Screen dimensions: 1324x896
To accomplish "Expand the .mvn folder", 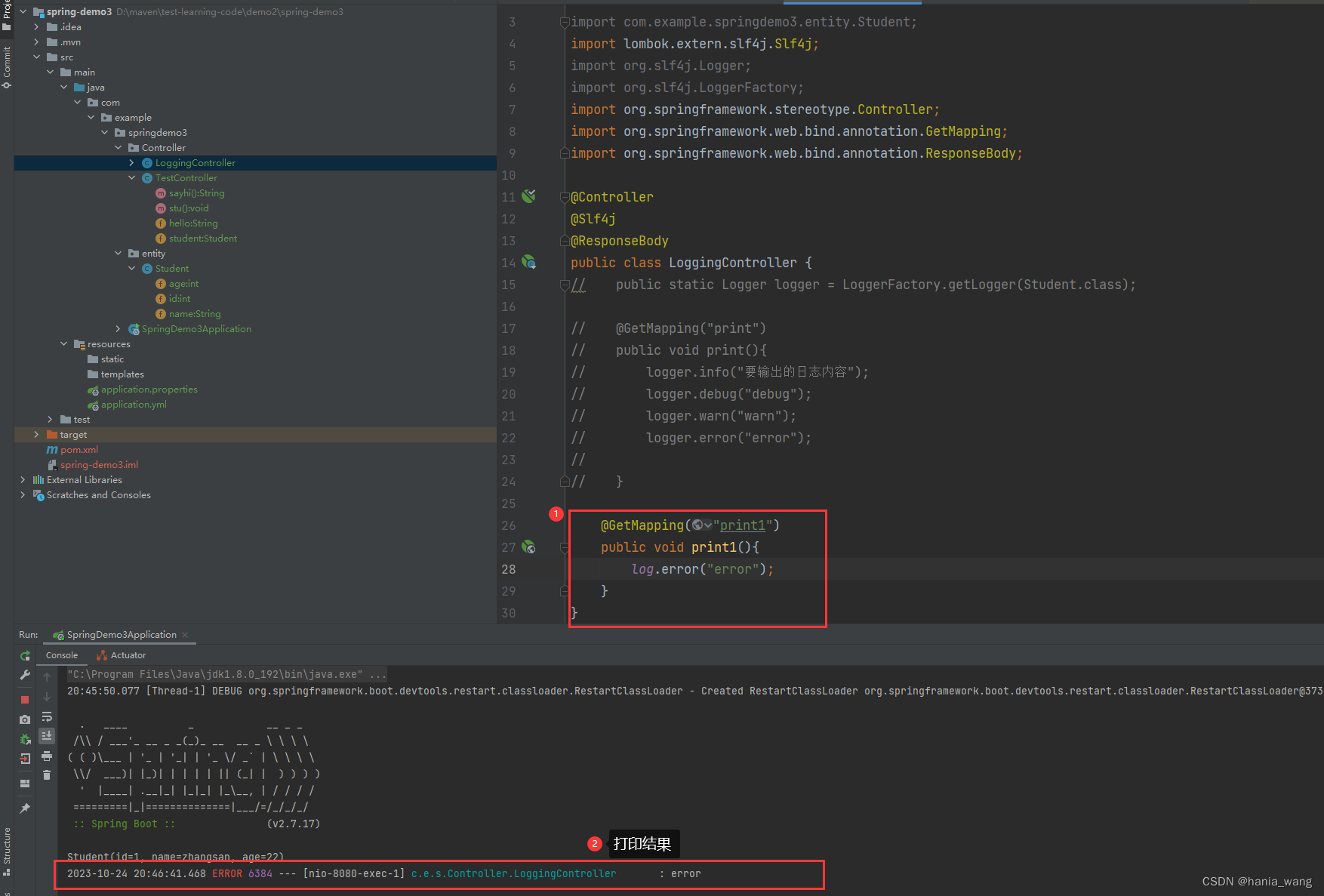I will (x=36, y=42).
